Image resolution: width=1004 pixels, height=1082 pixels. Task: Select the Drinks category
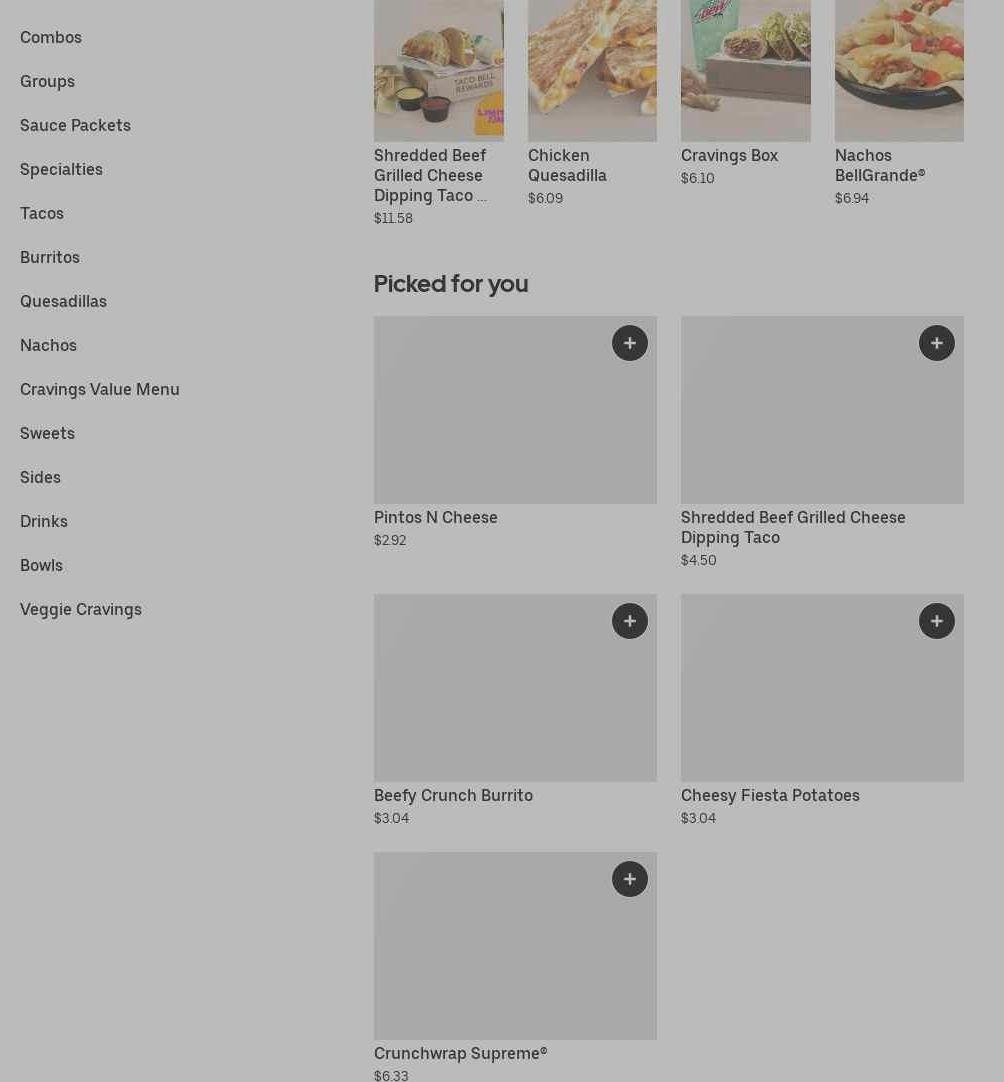pyautogui.click(x=44, y=521)
